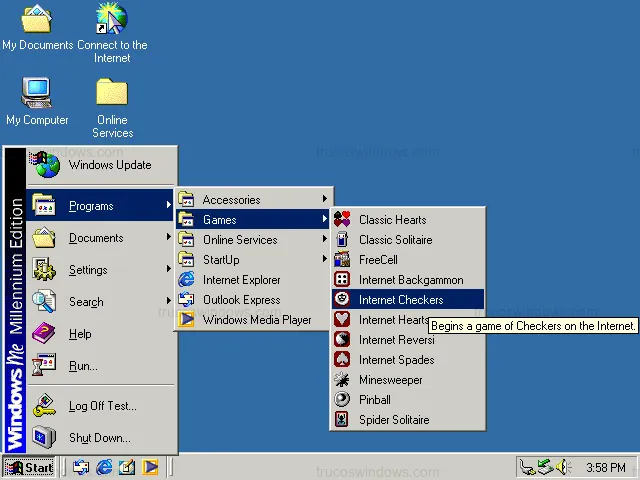This screenshot has height=480, width=640.
Task: Start Pinball from the Games submenu
Action: pos(374,400)
